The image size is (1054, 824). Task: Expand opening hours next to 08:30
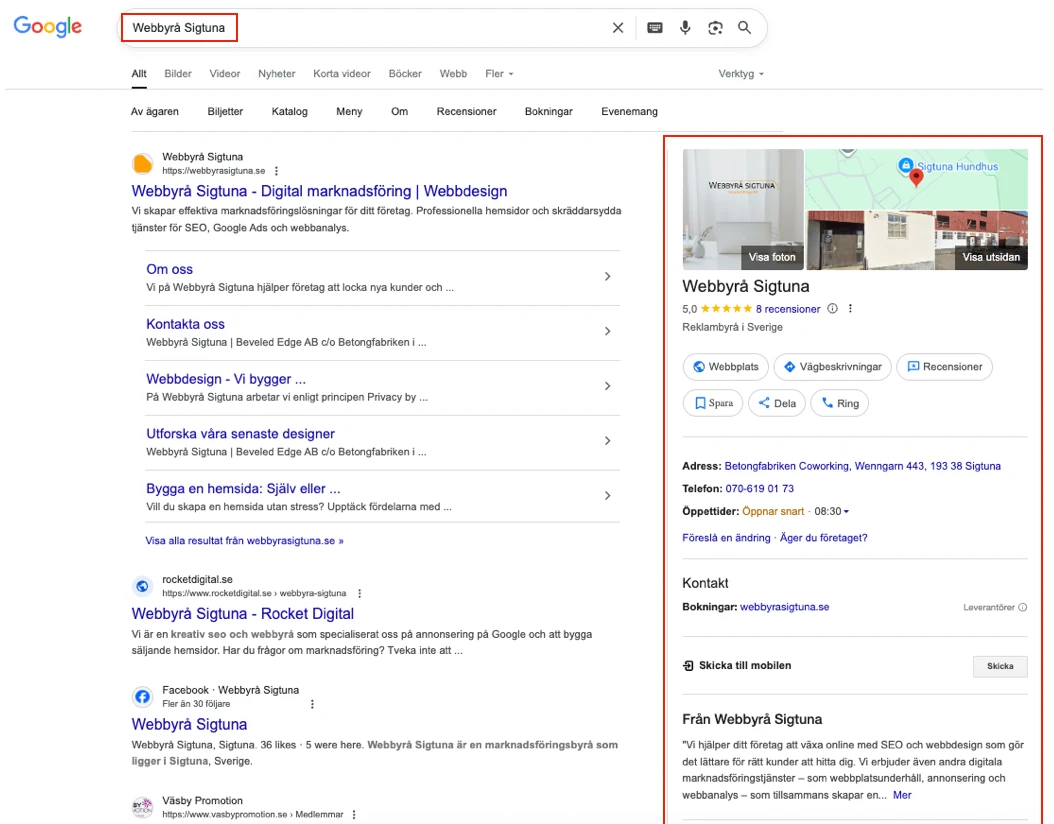coord(846,511)
